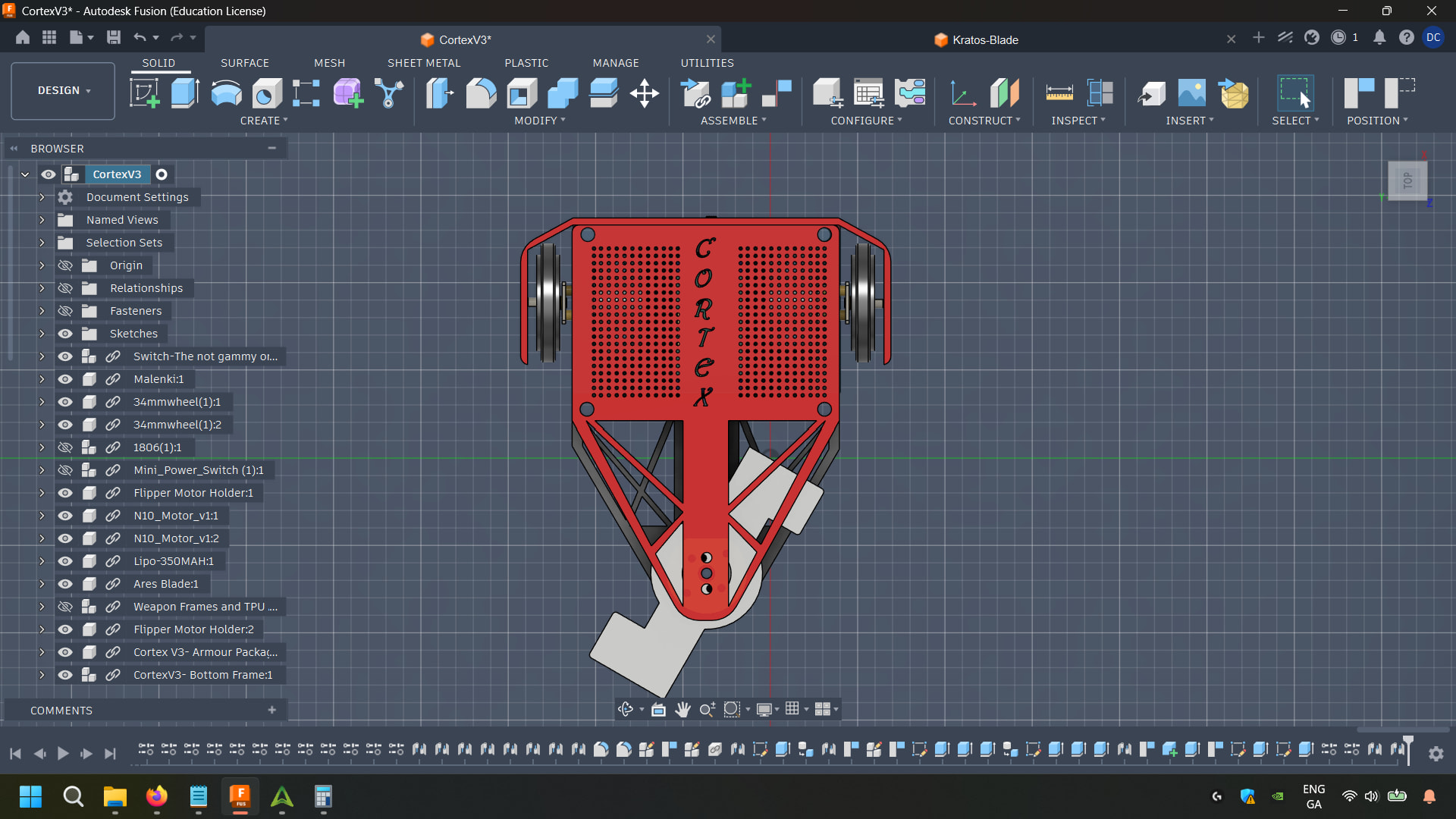Toggle visibility of Ares Blade:1

[x=65, y=584]
